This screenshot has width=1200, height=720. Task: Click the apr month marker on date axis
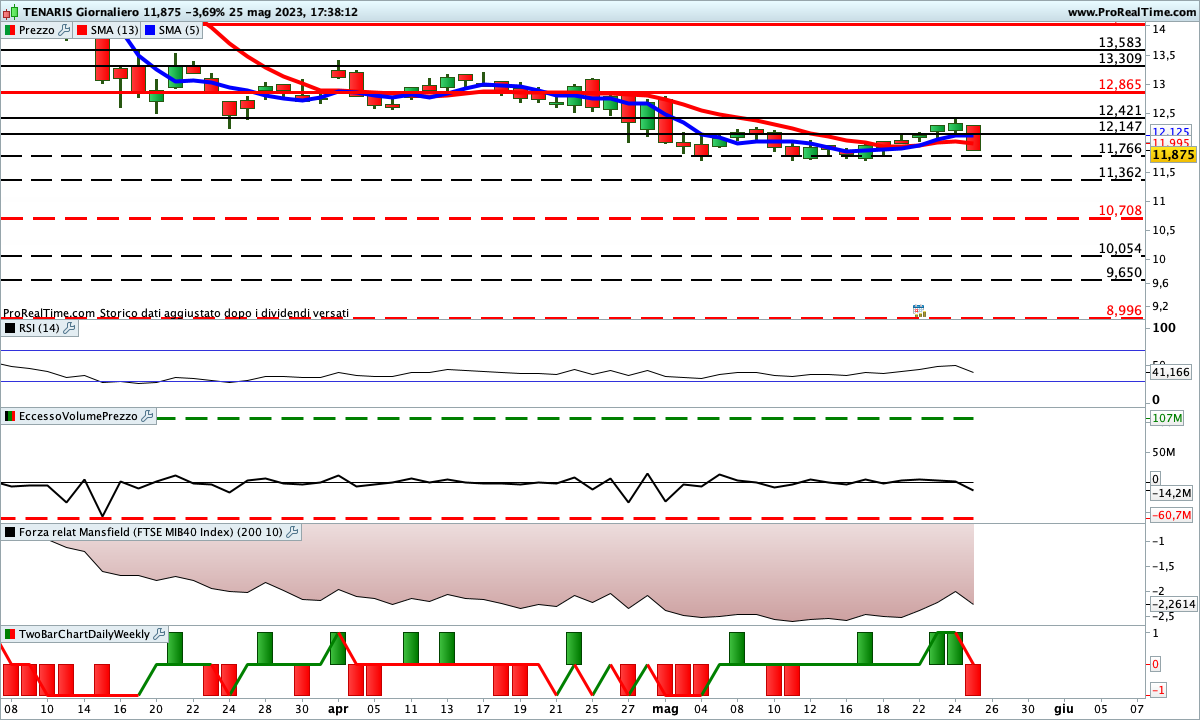(x=338, y=708)
